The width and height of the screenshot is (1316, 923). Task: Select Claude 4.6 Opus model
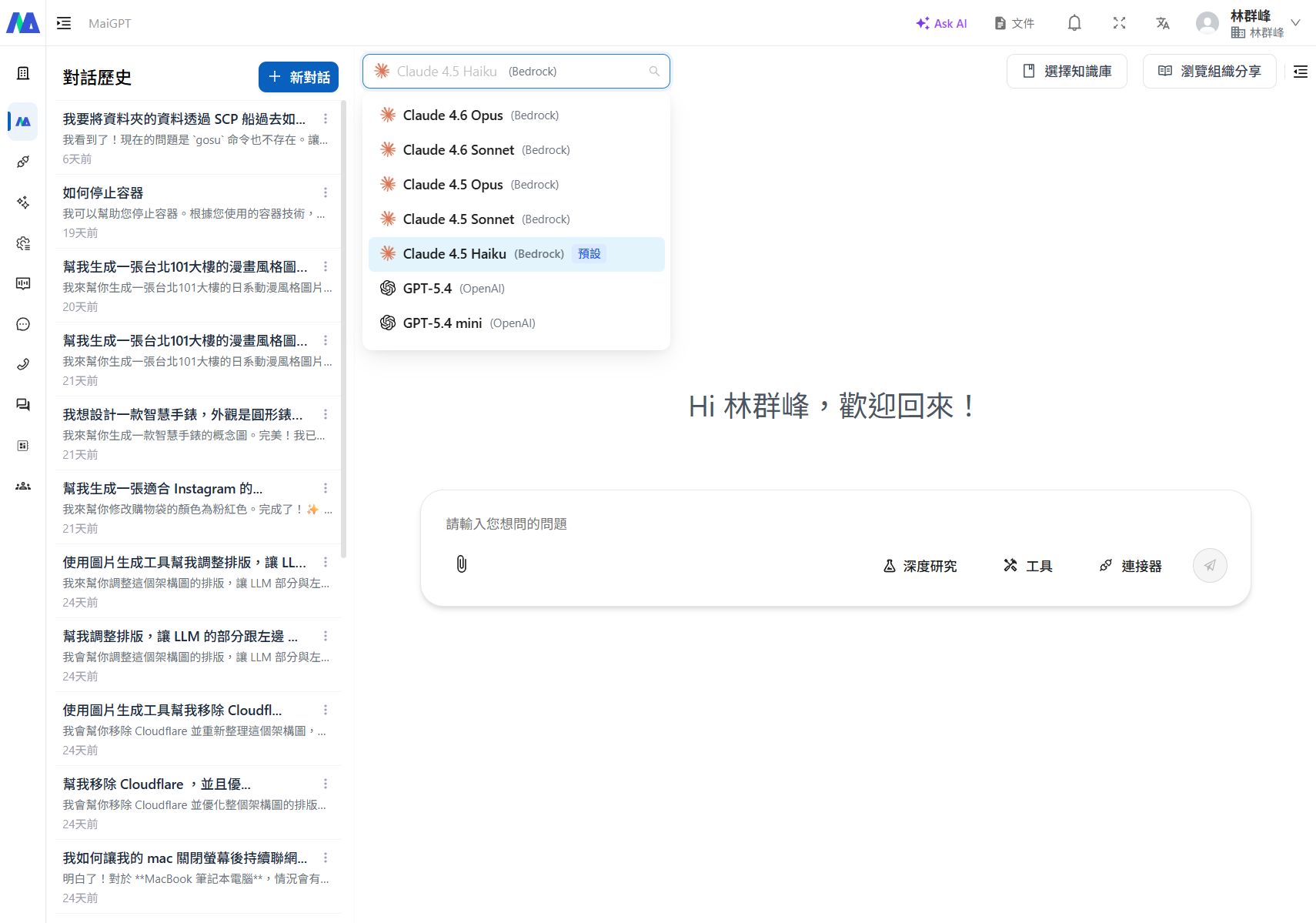(x=453, y=115)
